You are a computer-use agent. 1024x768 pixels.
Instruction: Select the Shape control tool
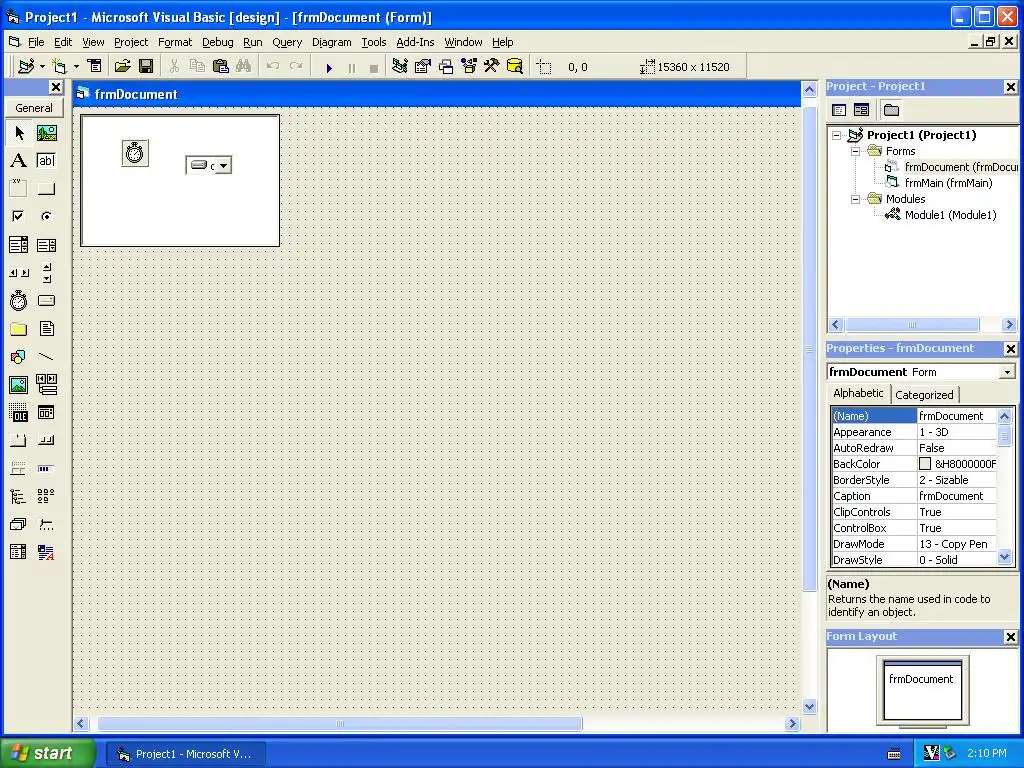pos(19,357)
